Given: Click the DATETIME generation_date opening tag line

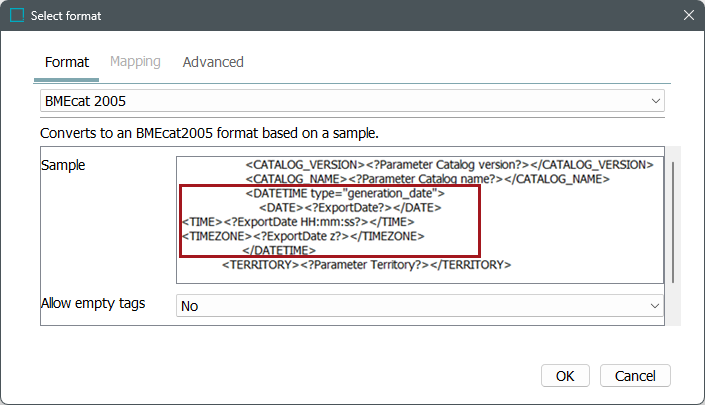Looking at the screenshot, I should pyautogui.click(x=345, y=192).
